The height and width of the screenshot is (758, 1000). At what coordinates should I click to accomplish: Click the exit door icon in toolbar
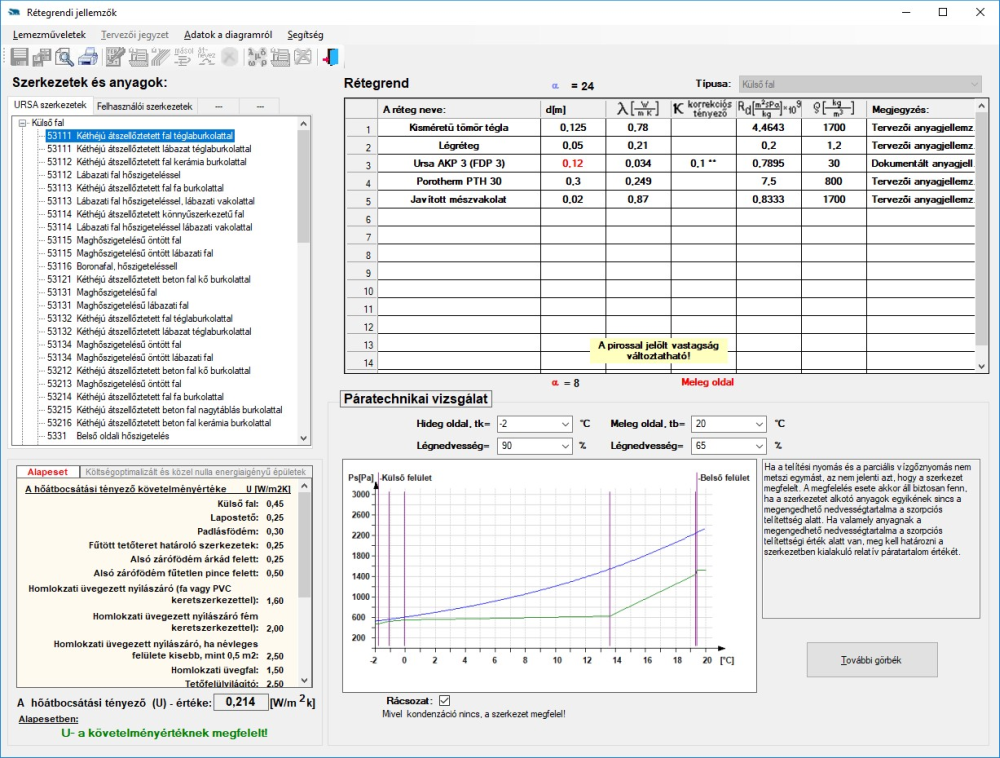332,57
